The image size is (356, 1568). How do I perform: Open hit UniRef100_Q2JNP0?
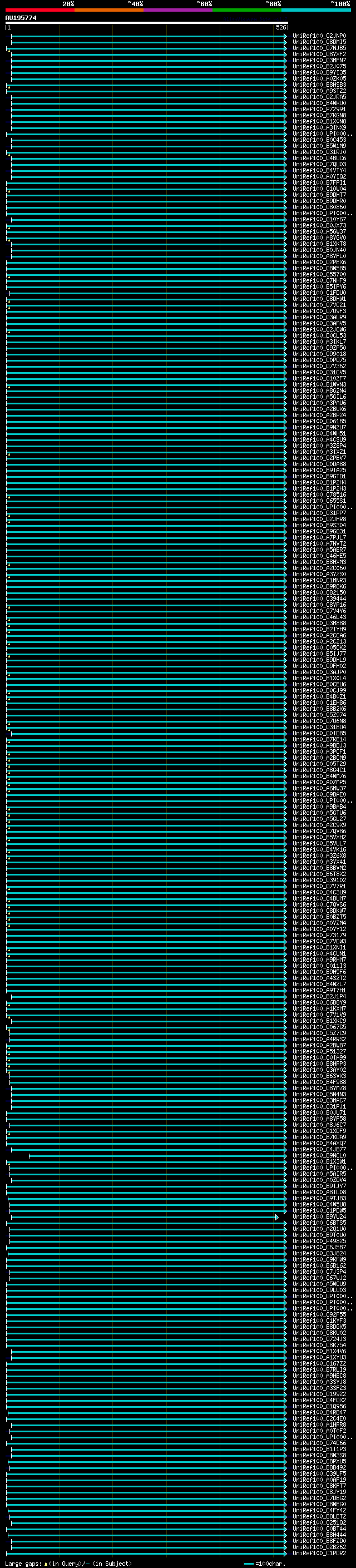click(319, 36)
